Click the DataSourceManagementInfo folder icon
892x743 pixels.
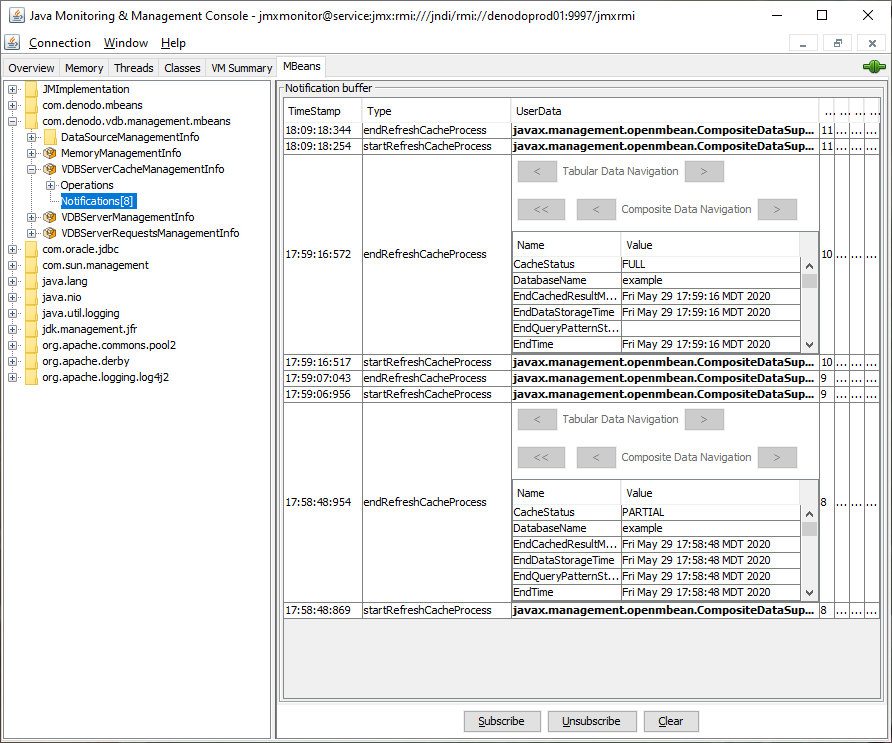50,137
